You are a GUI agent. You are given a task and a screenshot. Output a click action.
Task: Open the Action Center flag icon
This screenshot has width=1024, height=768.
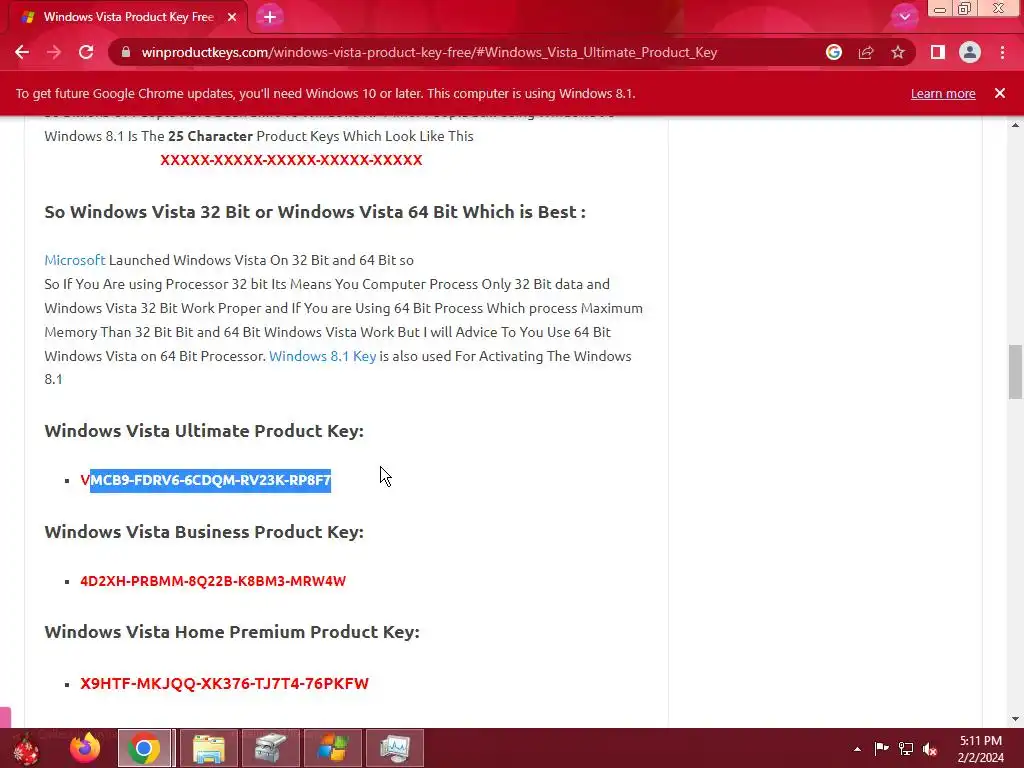(x=882, y=748)
